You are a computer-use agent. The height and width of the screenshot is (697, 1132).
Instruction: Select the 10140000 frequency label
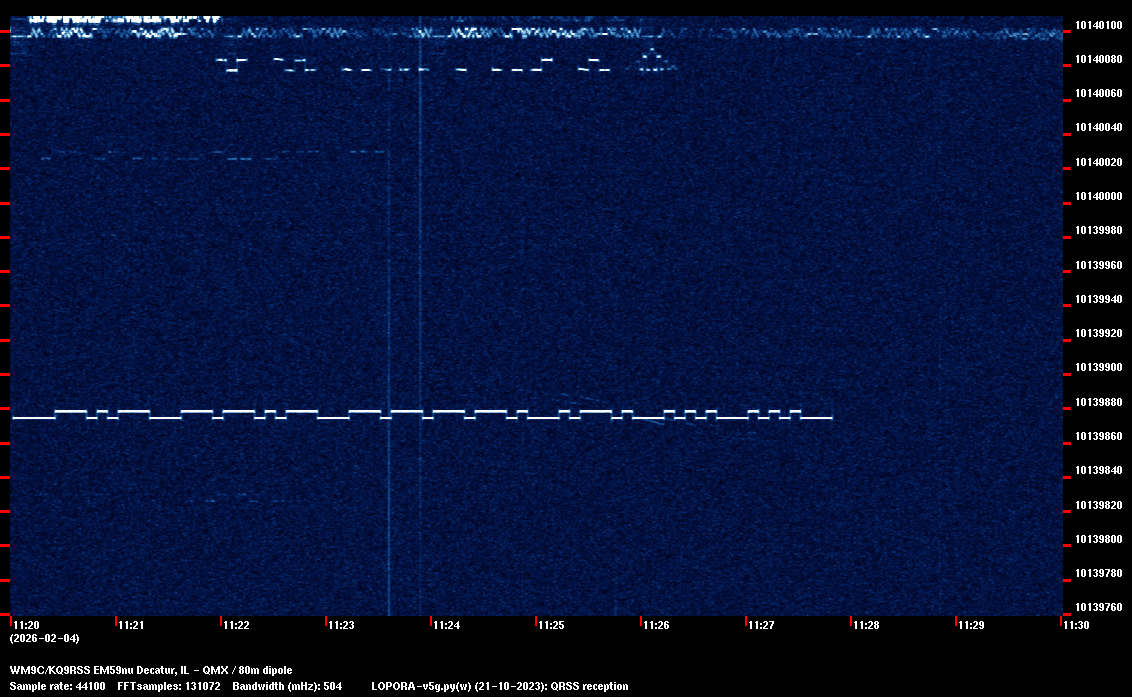click(x=1098, y=196)
